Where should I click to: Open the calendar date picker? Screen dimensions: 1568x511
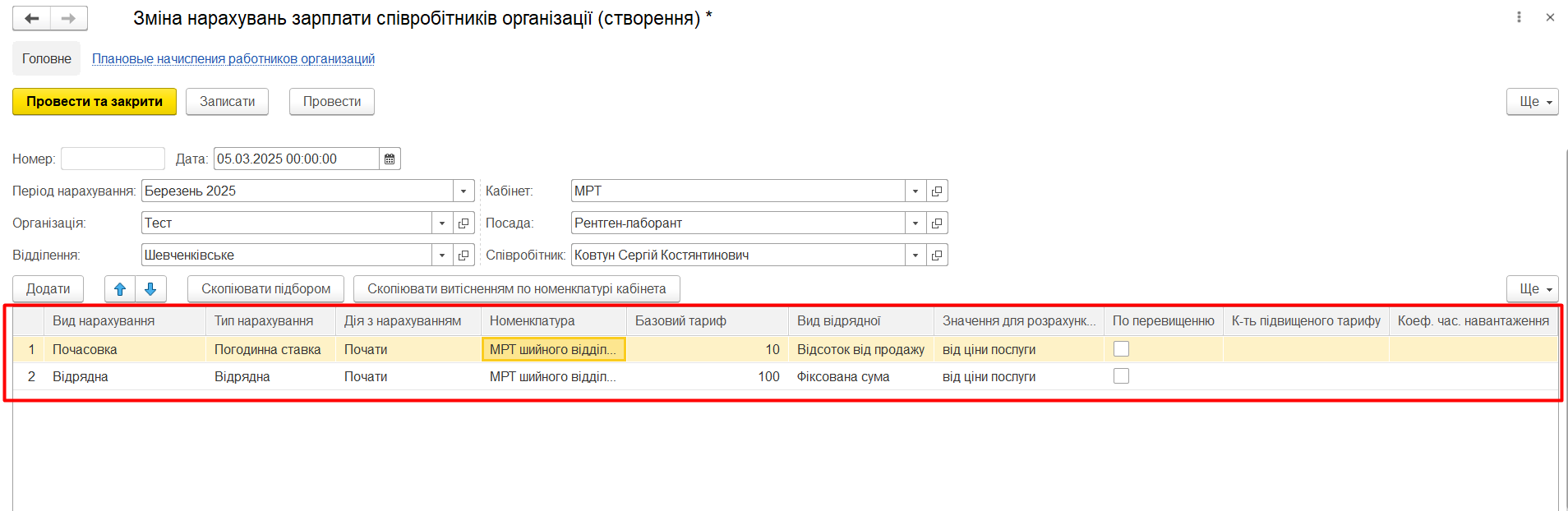click(390, 159)
